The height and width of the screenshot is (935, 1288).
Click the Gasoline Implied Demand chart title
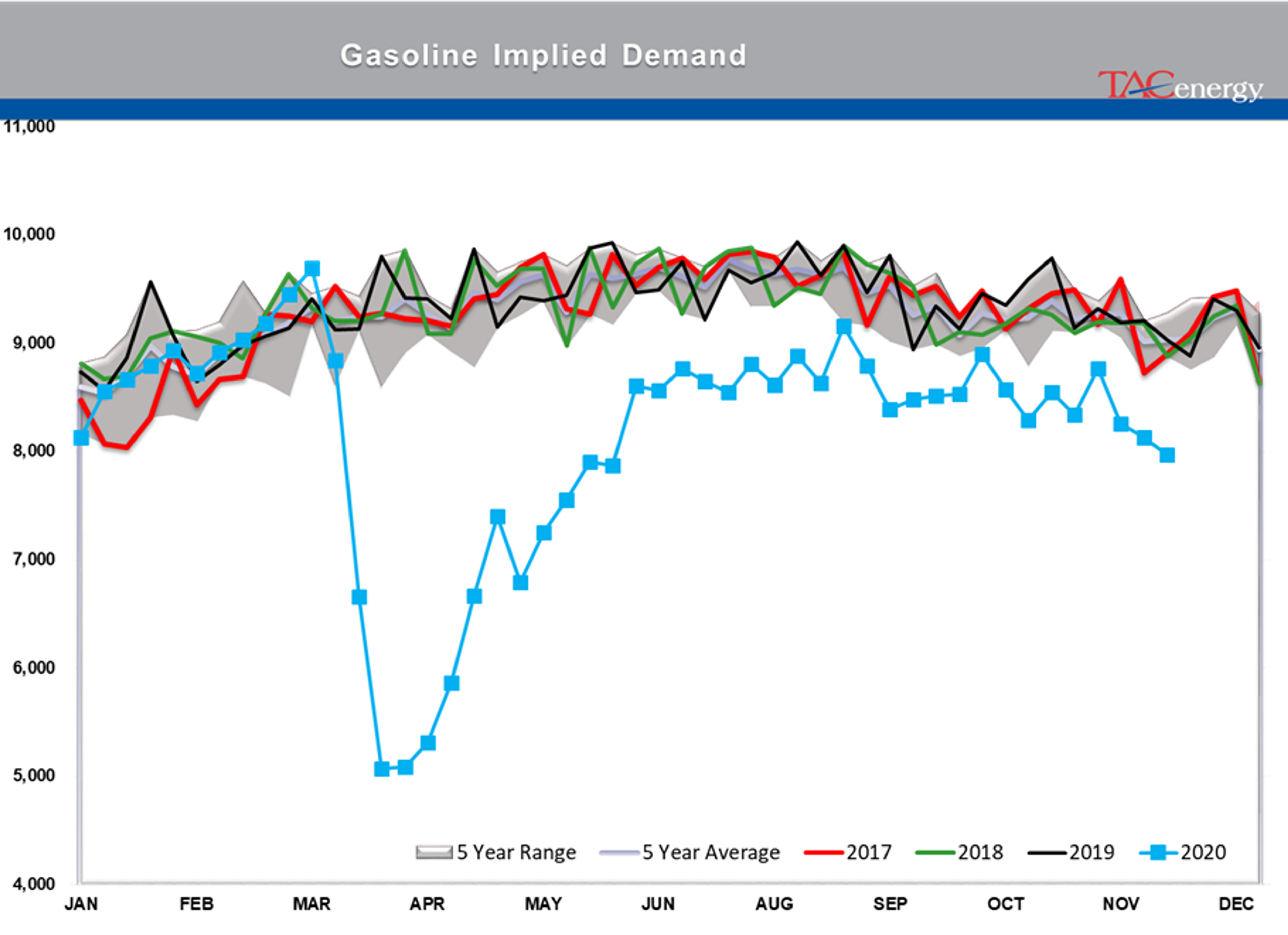[x=543, y=56]
